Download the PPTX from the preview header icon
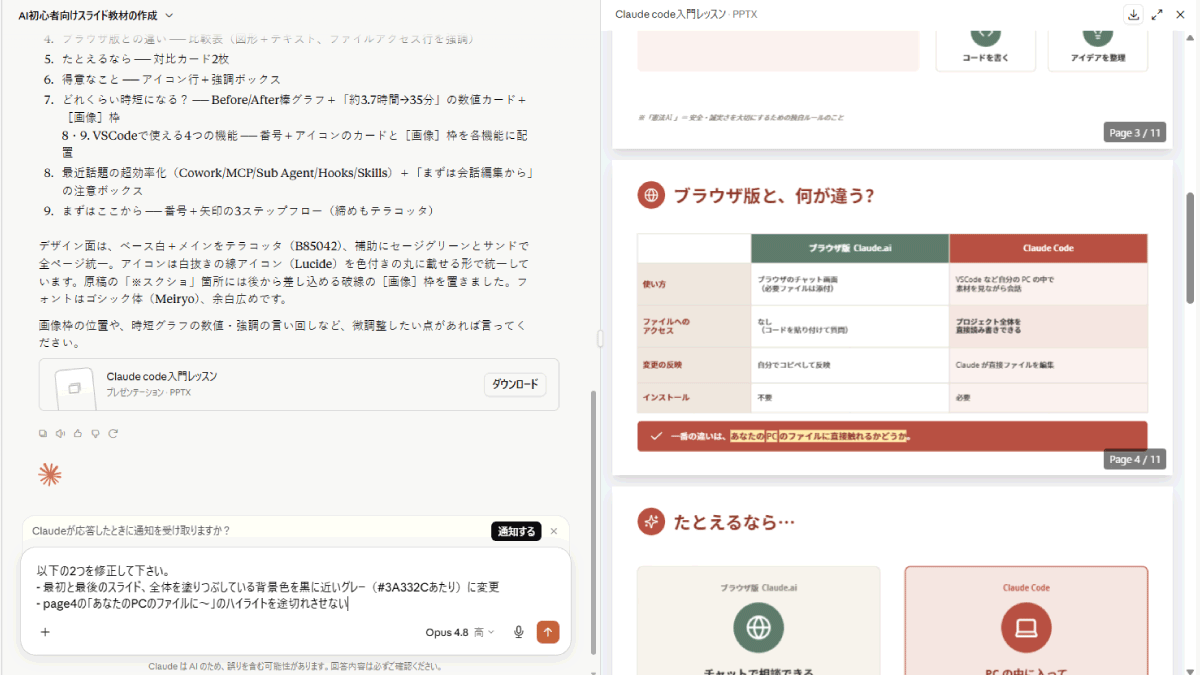 click(1133, 14)
